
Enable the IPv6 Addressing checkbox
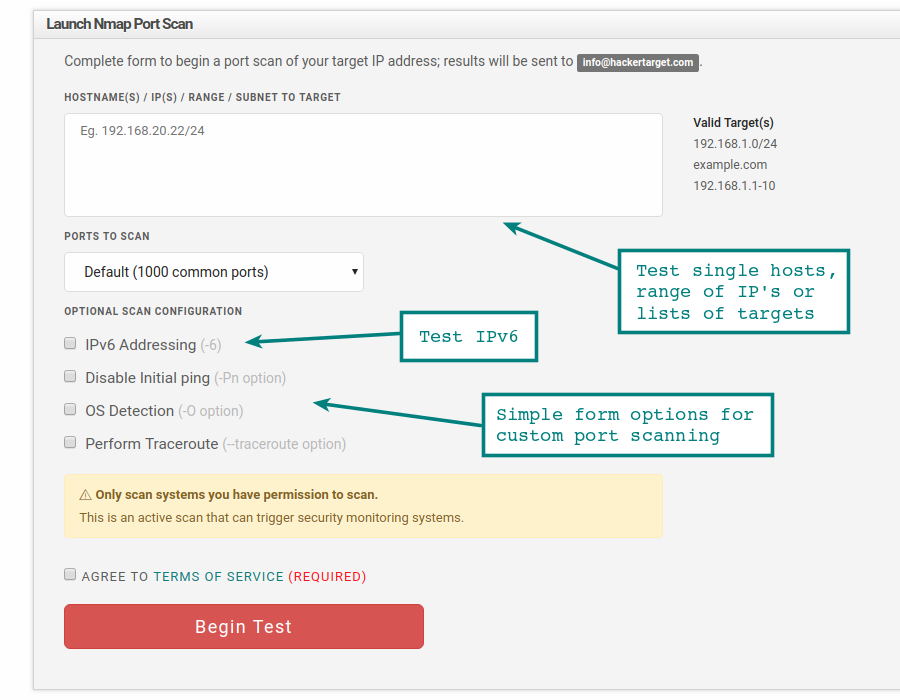pyautogui.click(x=70, y=344)
